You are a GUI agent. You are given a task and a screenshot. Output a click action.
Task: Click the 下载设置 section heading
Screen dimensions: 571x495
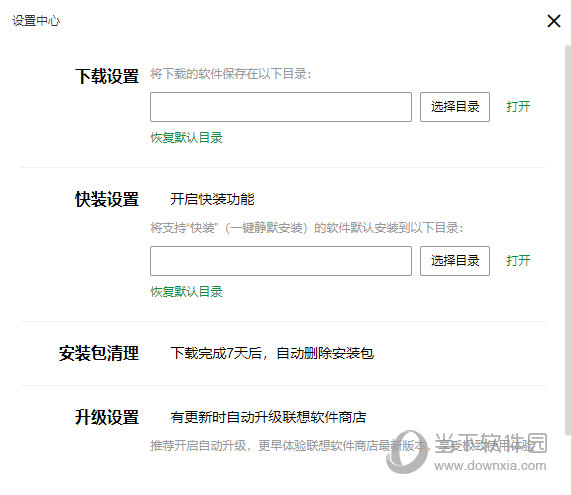(107, 76)
